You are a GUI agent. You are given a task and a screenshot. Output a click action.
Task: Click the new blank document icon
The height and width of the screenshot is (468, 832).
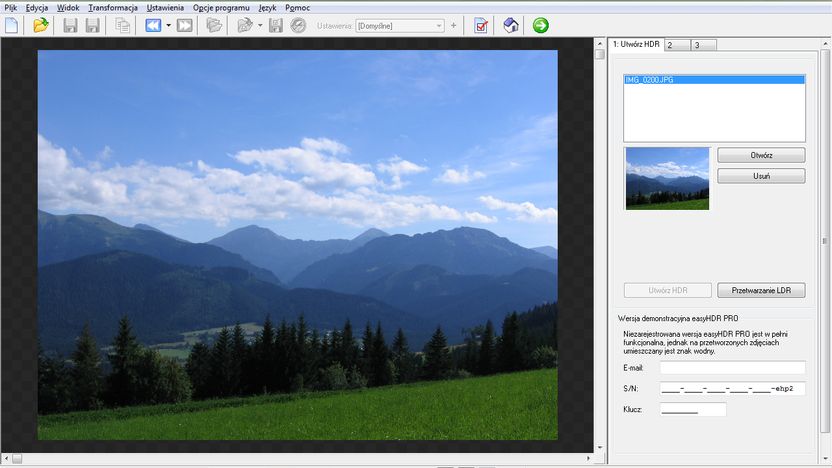click(12, 25)
